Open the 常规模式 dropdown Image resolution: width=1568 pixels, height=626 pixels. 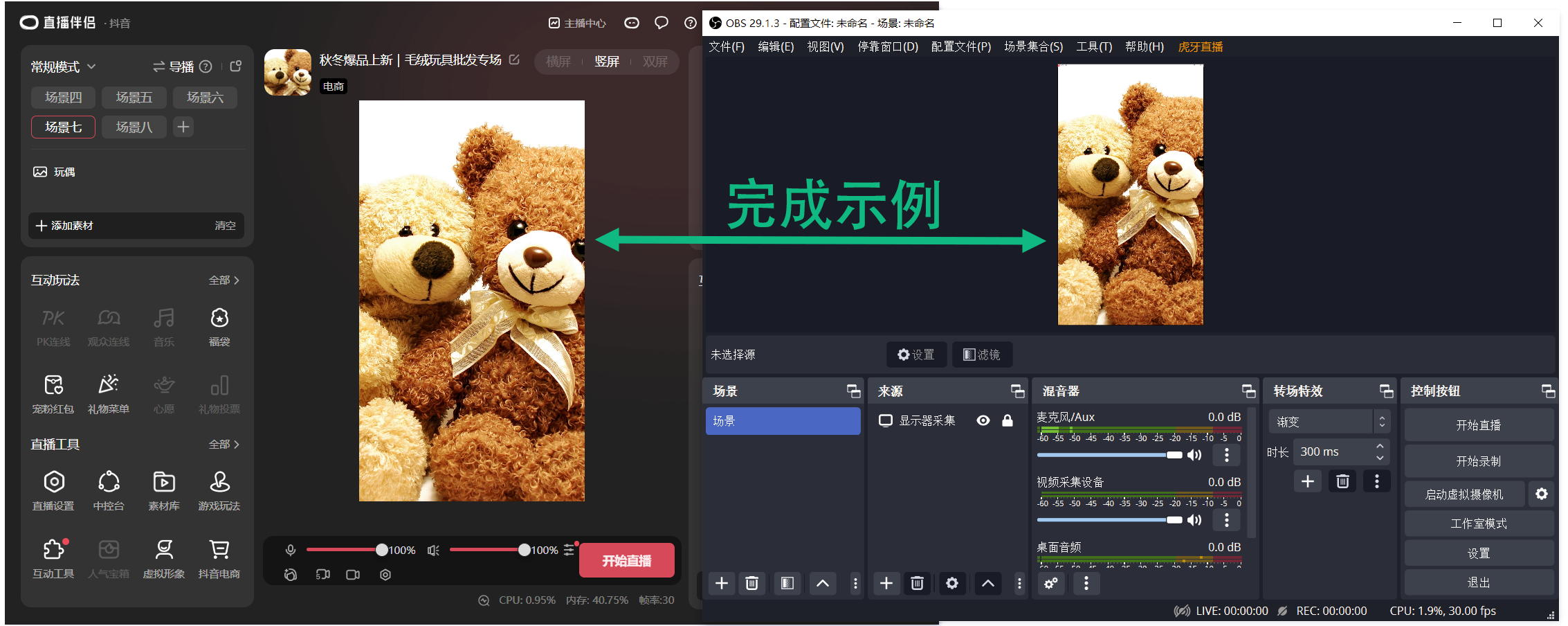point(62,66)
